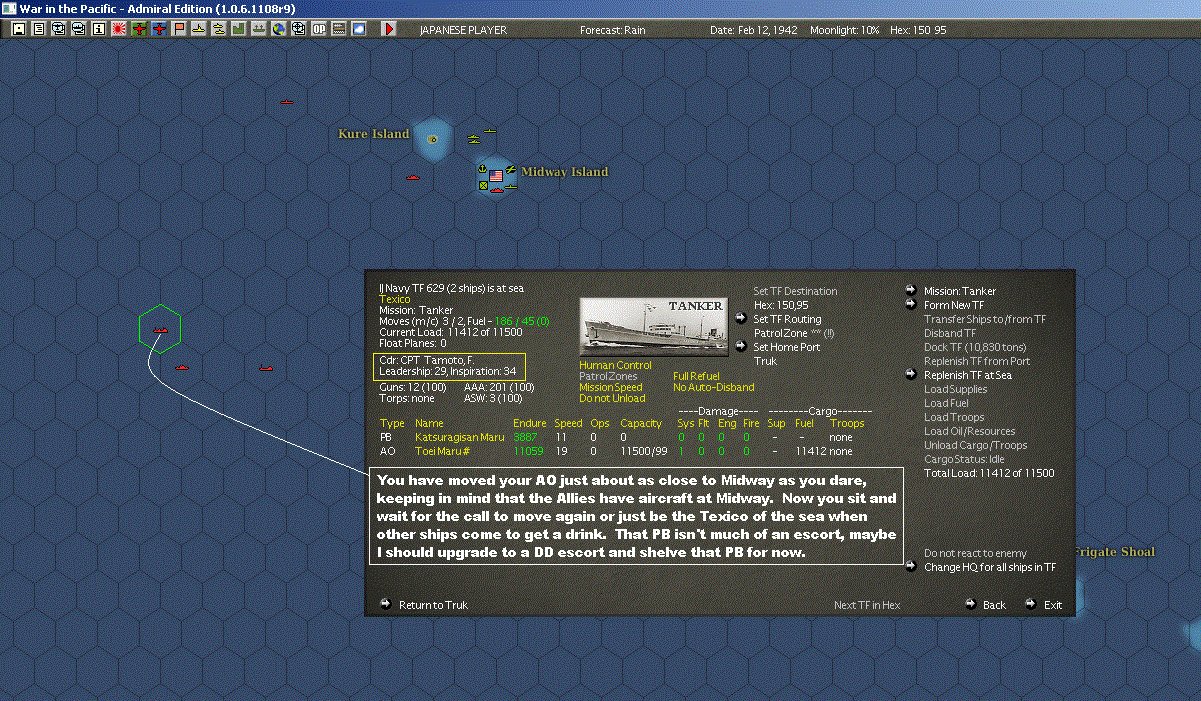Click the Exit button
The width and height of the screenshot is (1201, 701).
[1053, 605]
